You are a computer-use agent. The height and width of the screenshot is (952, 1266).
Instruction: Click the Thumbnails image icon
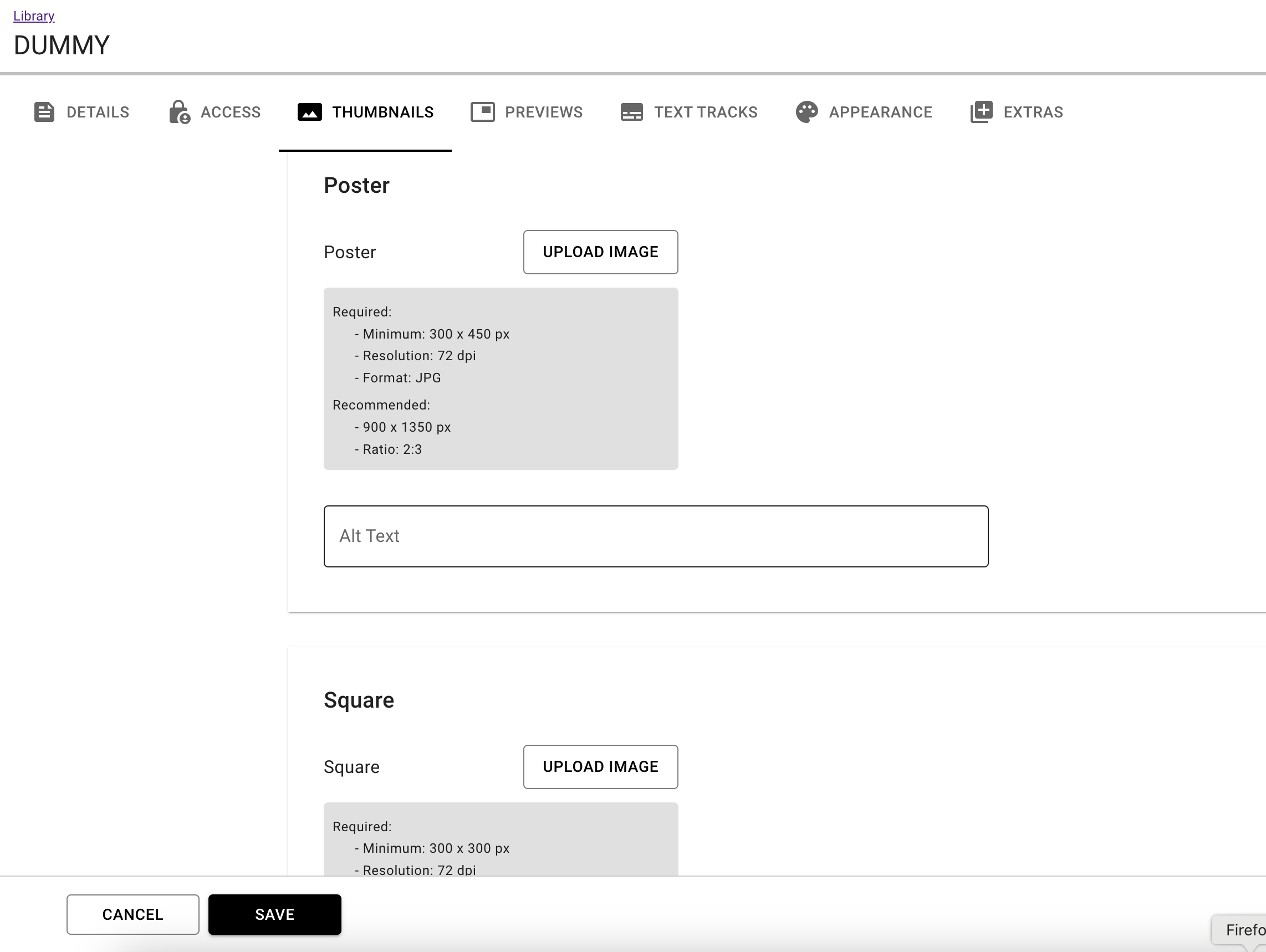[x=310, y=112]
